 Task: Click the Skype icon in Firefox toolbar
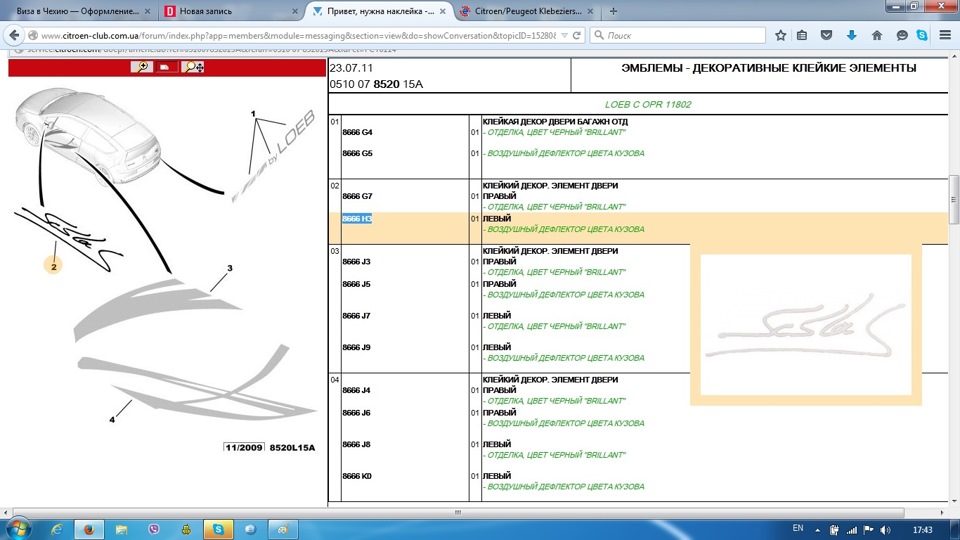[922, 36]
